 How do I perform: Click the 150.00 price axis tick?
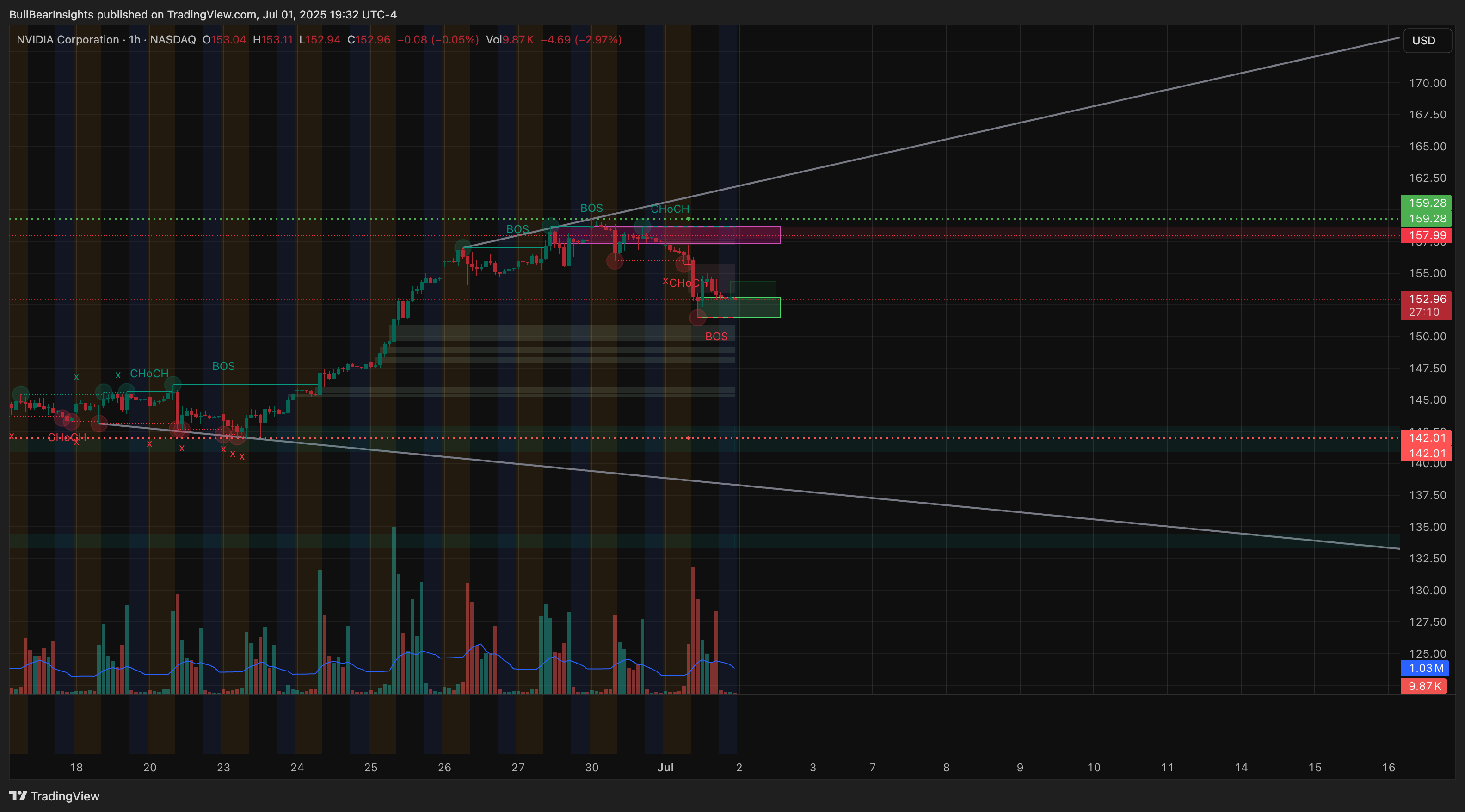pos(1427,337)
